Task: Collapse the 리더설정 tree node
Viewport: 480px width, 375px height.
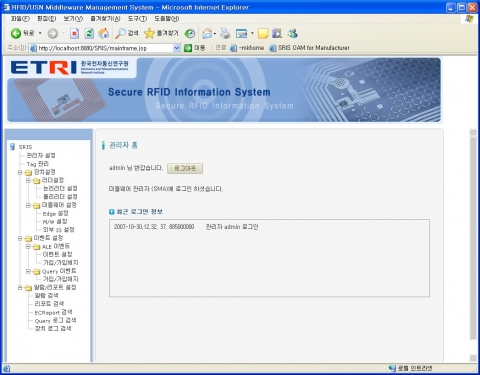Action: 28,180
